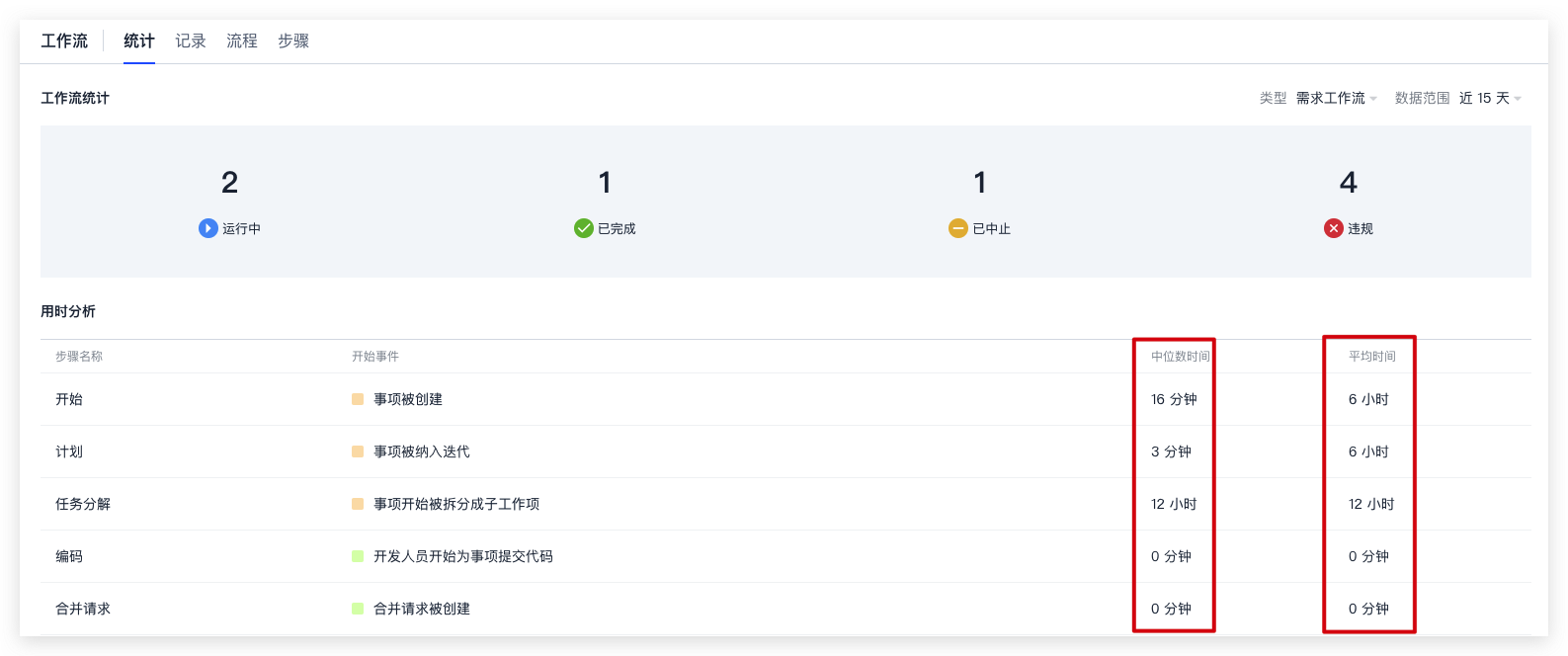The width and height of the screenshot is (1568, 656).
Task: Click the 已完成 status label
Action: tap(617, 228)
